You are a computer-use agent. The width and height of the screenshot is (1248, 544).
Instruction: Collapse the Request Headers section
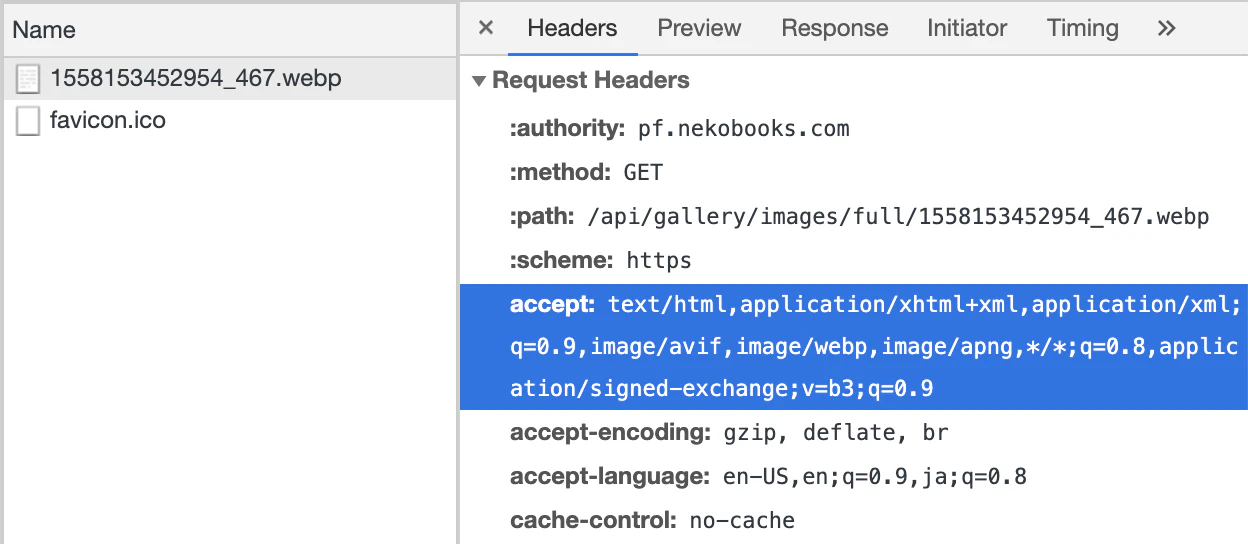480,81
